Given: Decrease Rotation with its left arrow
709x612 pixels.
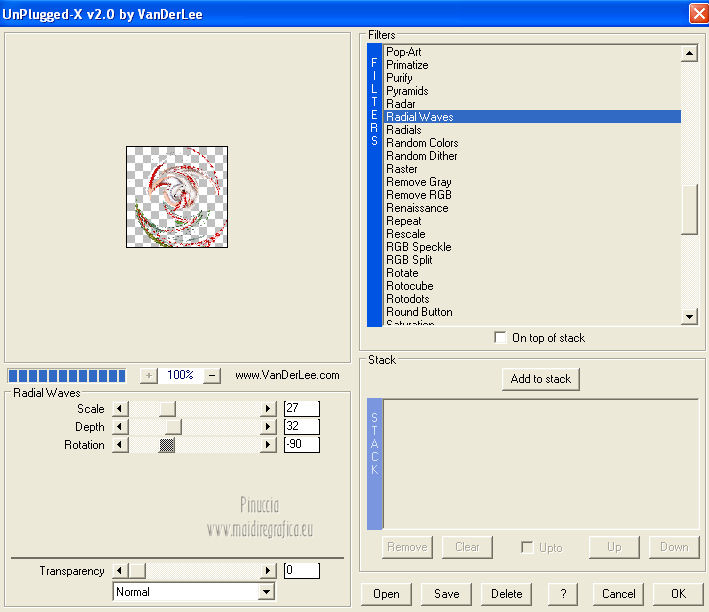Looking at the screenshot, I should [x=120, y=445].
